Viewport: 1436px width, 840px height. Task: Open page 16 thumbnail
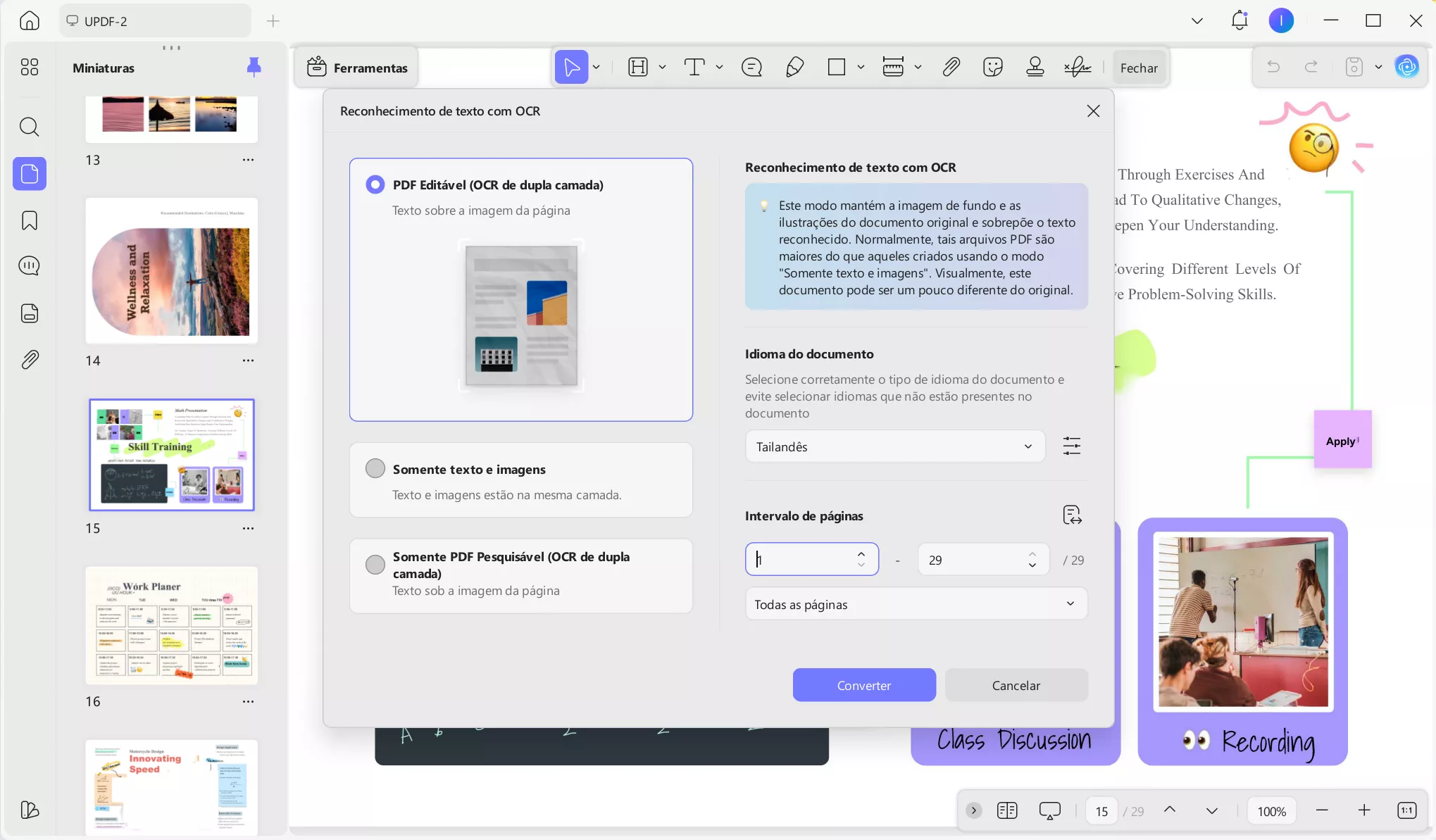coord(171,625)
